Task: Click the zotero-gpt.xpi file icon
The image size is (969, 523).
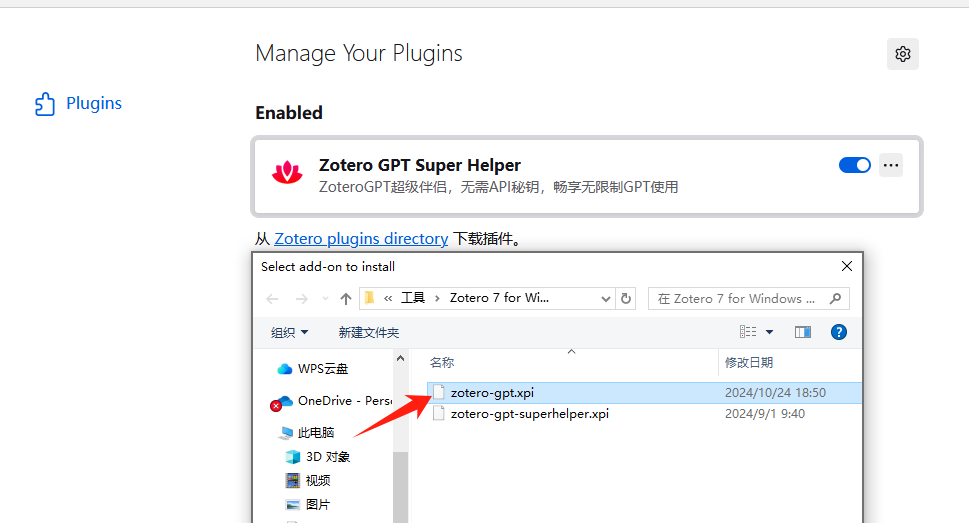Action: coord(439,393)
